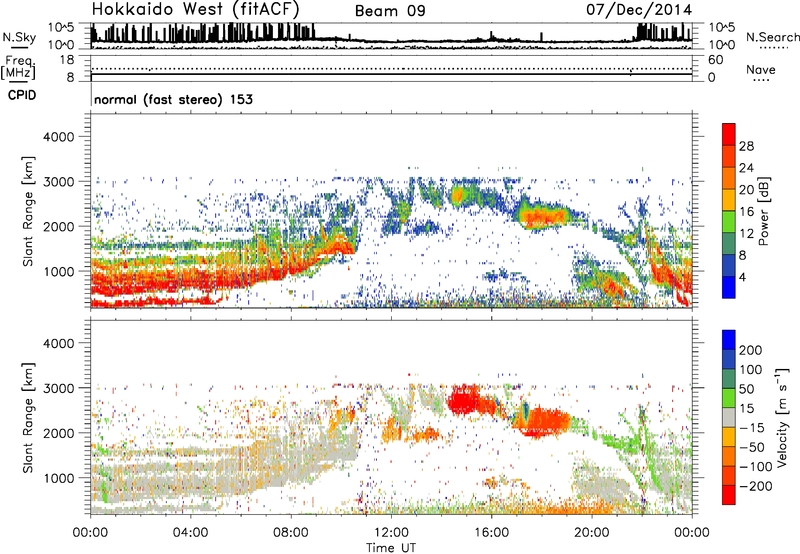
Task: Click the "50" velocity colorbar label
Action: tap(746, 389)
